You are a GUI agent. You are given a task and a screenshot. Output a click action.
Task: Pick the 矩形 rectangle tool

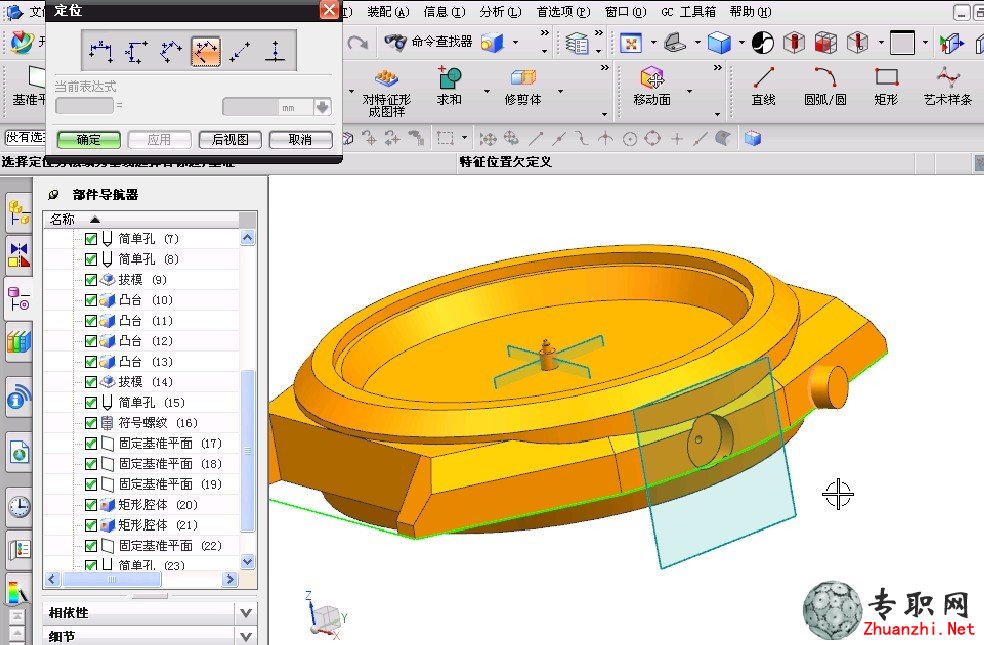tap(886, 87)
